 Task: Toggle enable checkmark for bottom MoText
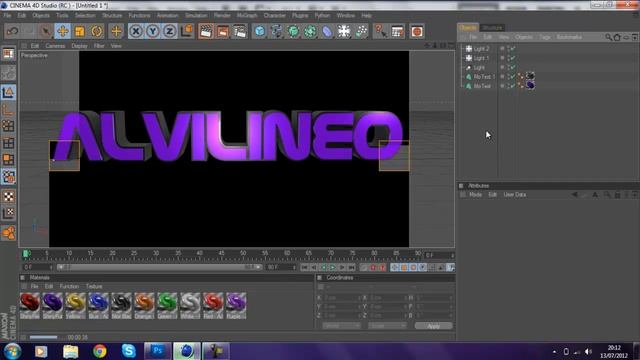[x=512, y=86]
